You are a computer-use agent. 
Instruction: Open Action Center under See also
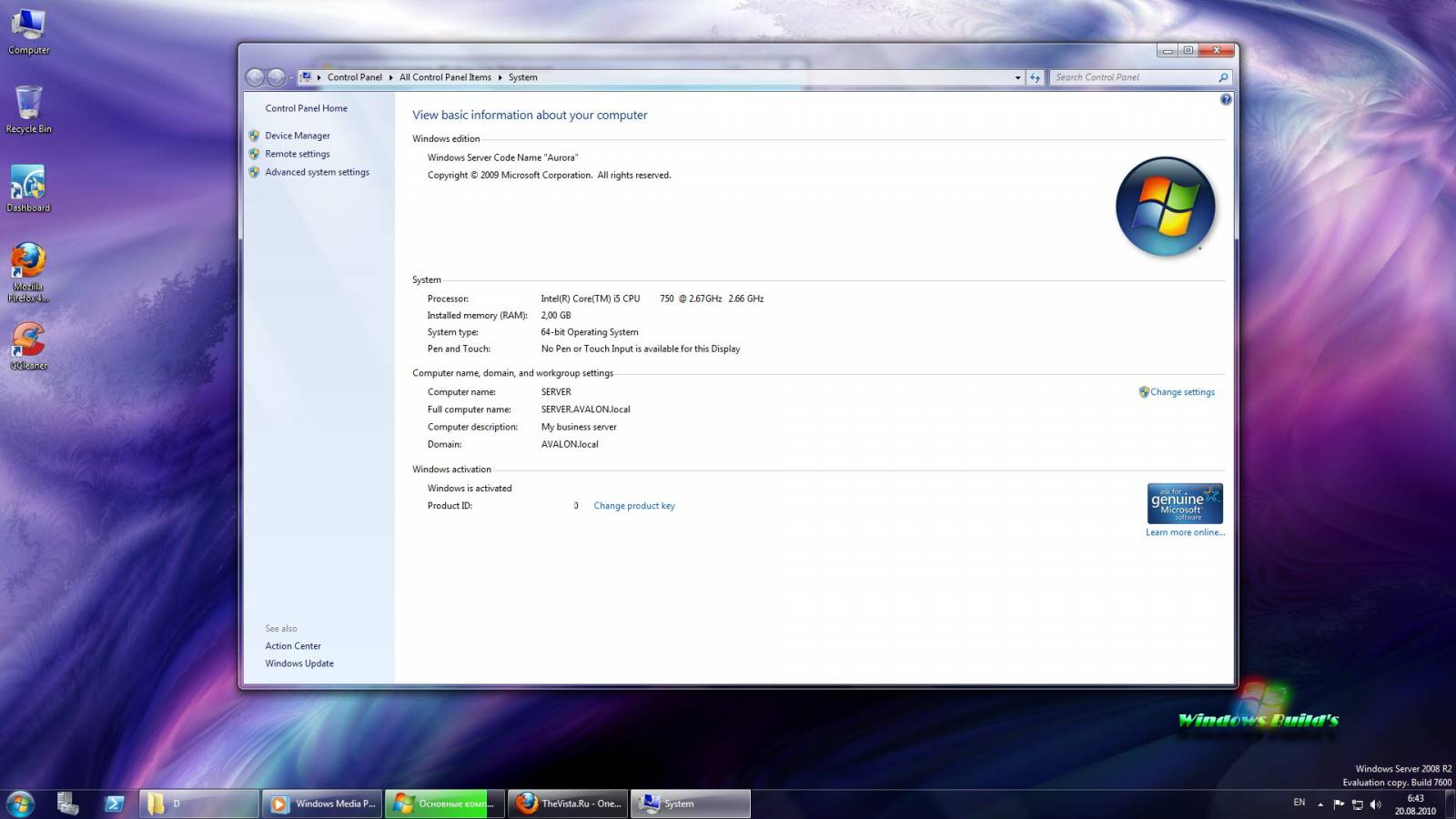point(293,646)
